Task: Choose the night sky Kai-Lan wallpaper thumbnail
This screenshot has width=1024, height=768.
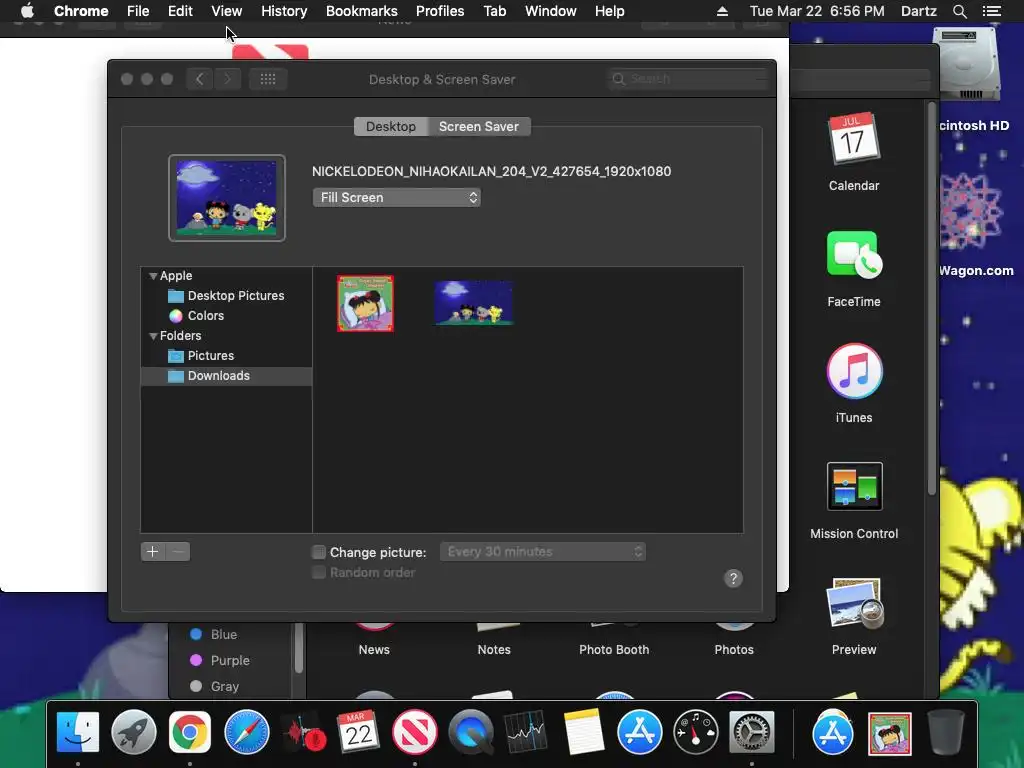Action: coord(473,303)
